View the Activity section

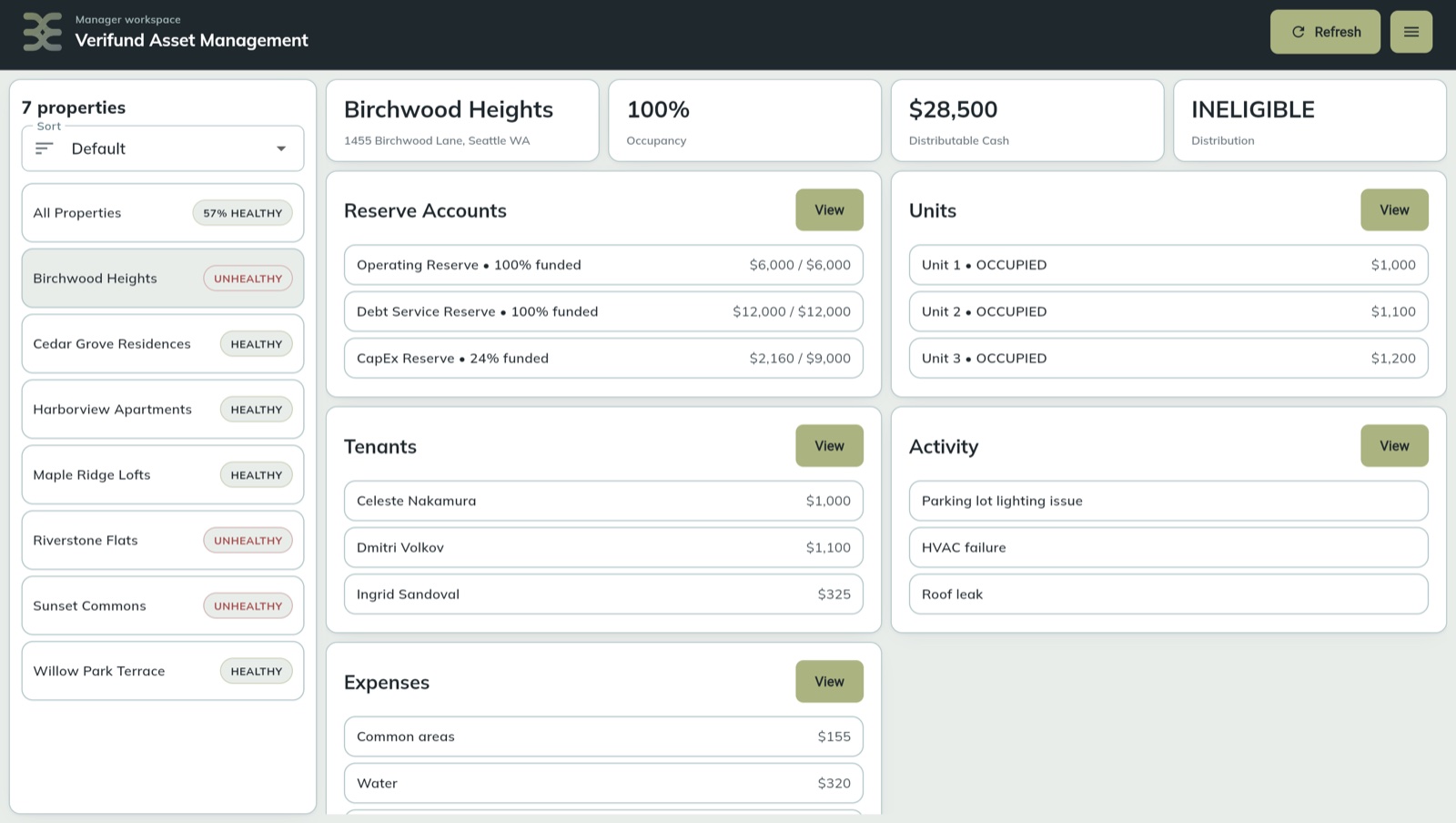coord(1394,446)
